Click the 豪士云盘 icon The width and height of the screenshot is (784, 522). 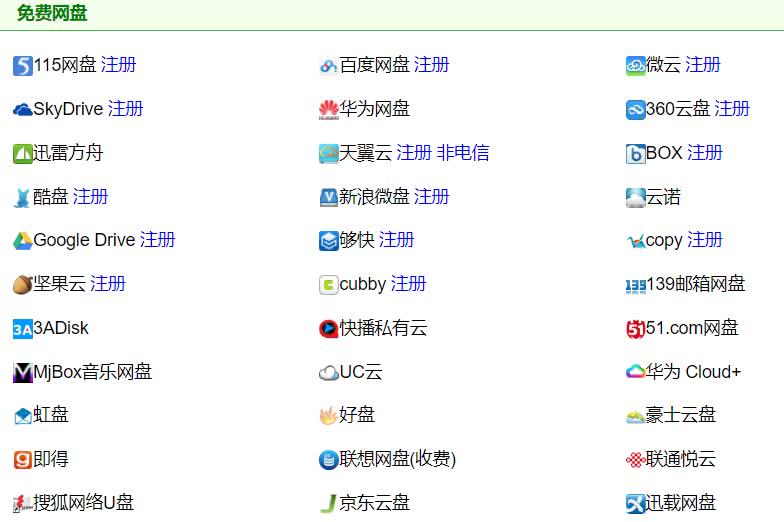[636, 416]
